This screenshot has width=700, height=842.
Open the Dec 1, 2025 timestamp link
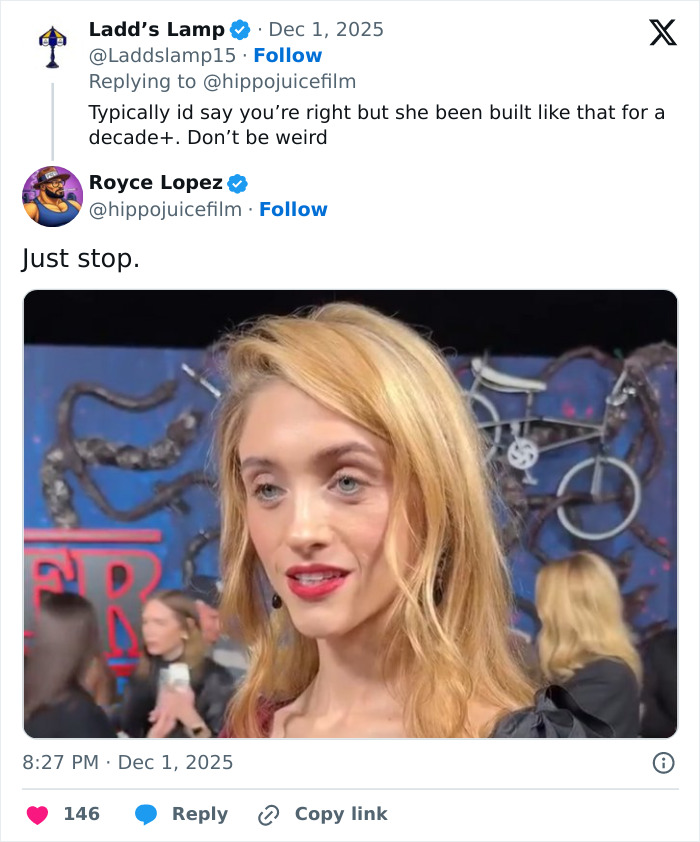click(x=327, y=29)
